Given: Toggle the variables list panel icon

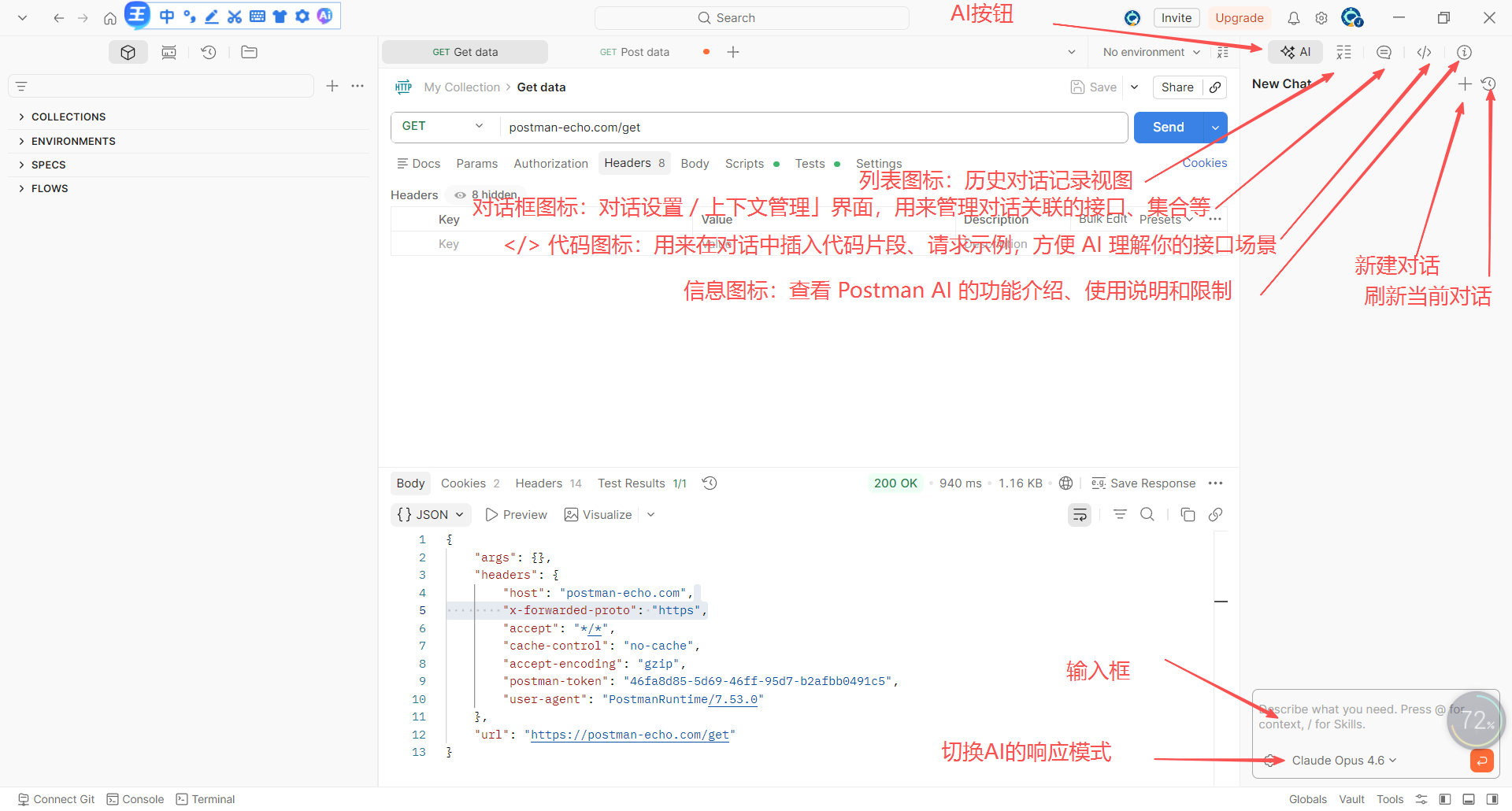Looking at the screenshot, I should (1343, 52).
